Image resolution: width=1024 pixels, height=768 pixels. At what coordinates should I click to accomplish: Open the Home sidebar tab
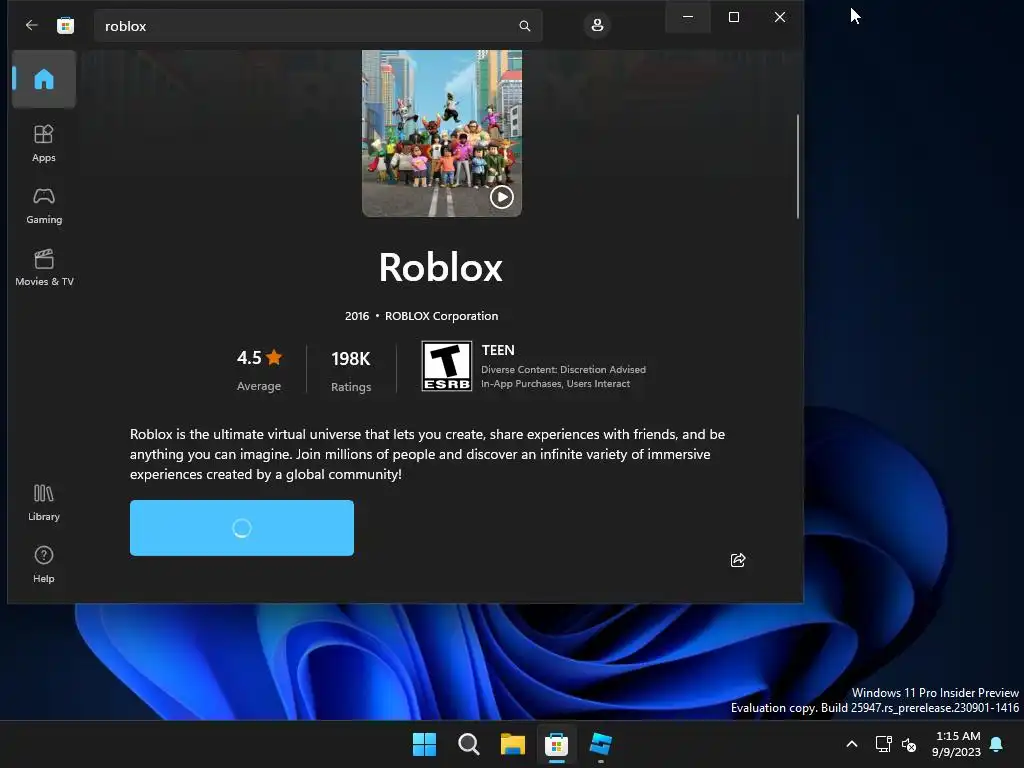click(44, 79)
